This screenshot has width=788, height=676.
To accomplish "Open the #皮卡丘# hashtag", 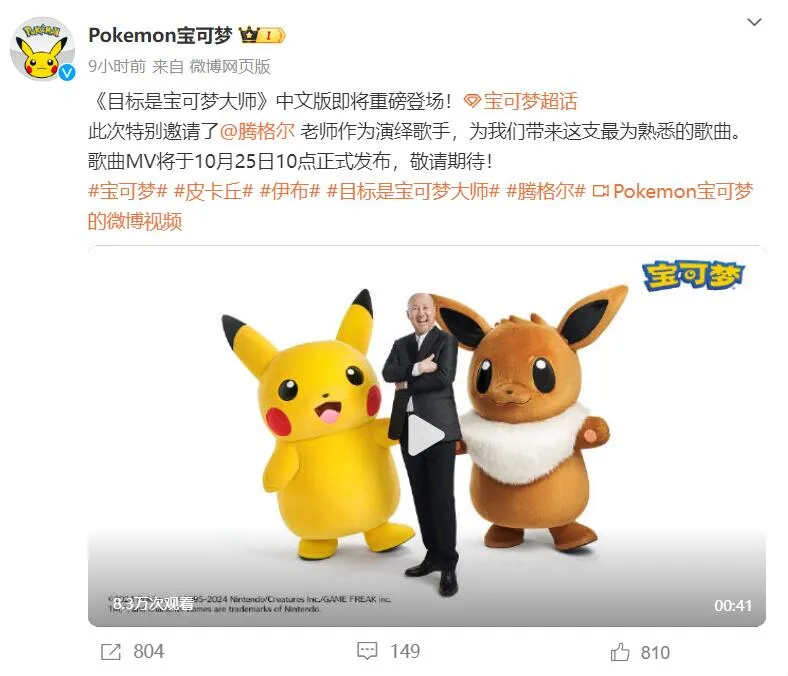I will 213,191.
